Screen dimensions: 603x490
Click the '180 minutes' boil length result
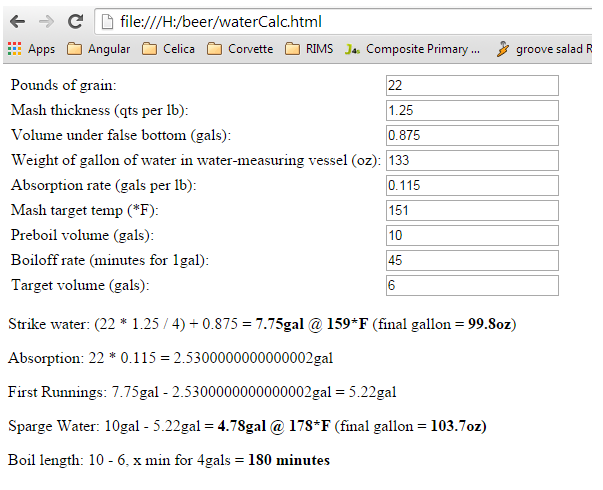point(289,460)
